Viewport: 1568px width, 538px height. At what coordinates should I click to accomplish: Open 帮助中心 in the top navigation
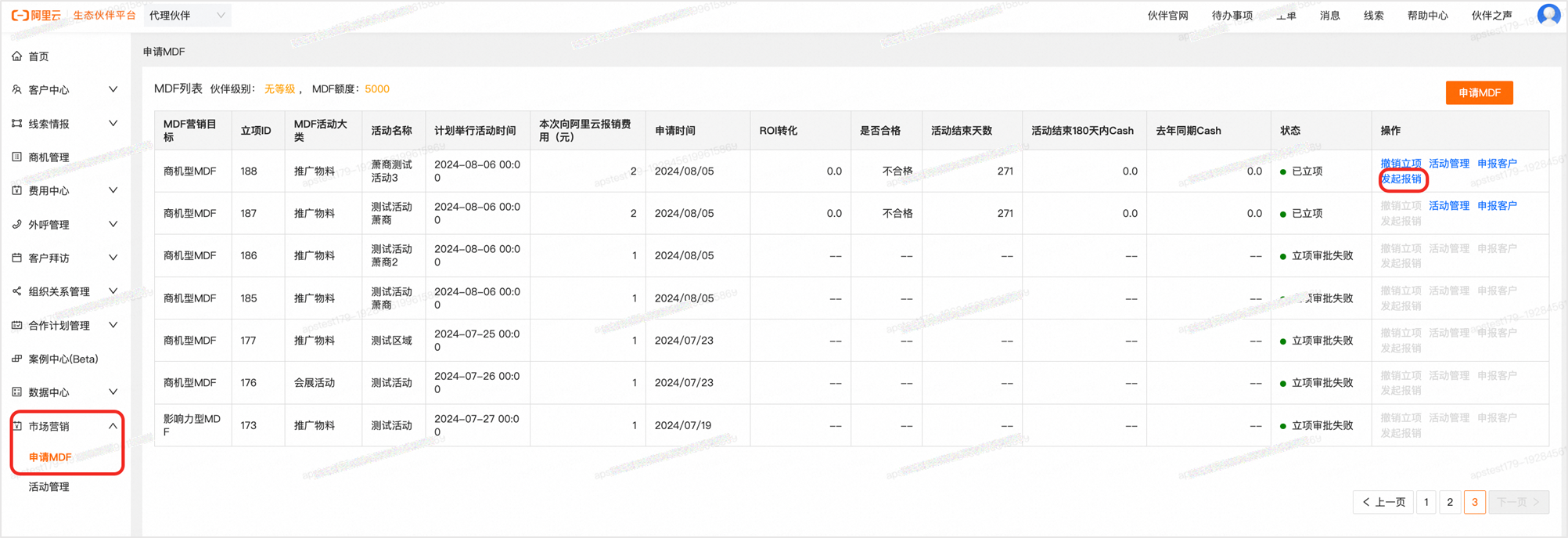1427,15
